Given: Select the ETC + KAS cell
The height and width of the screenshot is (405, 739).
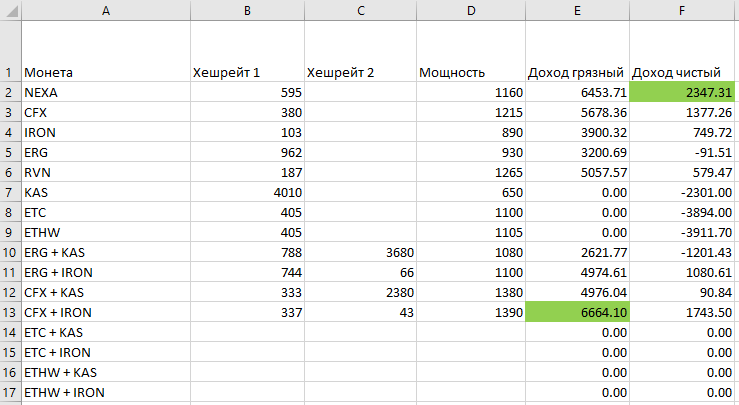Looking at the screenshot, I should [106, 332].
